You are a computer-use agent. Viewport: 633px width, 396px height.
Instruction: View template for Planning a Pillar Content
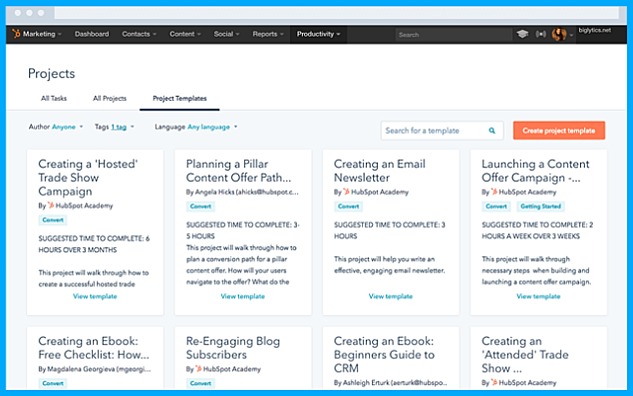tap(243, 296)
